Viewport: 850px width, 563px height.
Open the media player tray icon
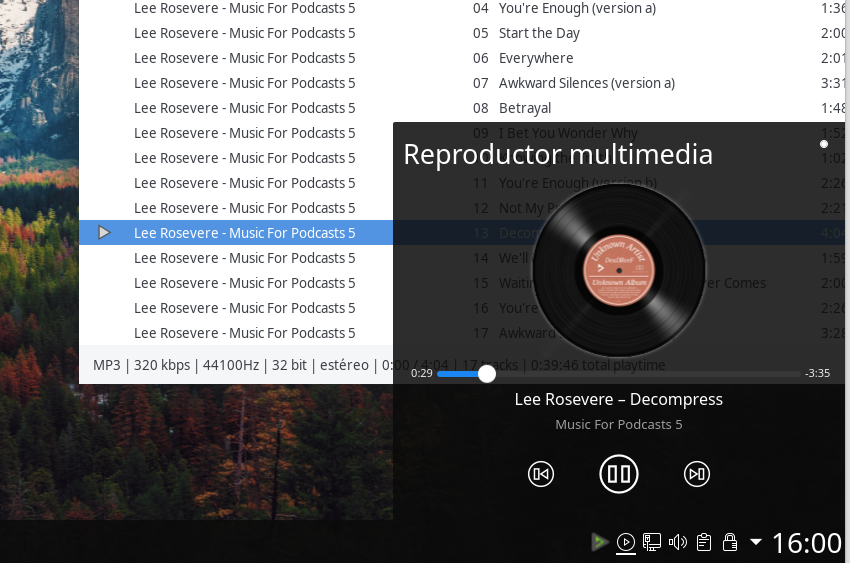click(625, 542)
